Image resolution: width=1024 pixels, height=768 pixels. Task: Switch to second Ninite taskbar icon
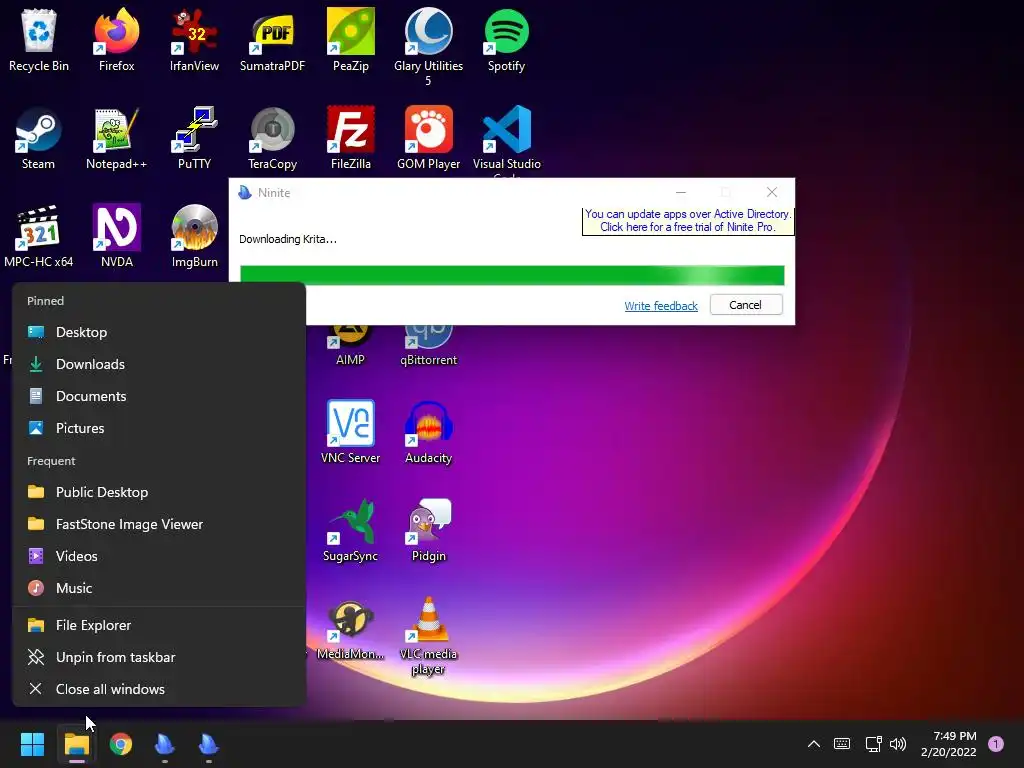coord(209,744)
